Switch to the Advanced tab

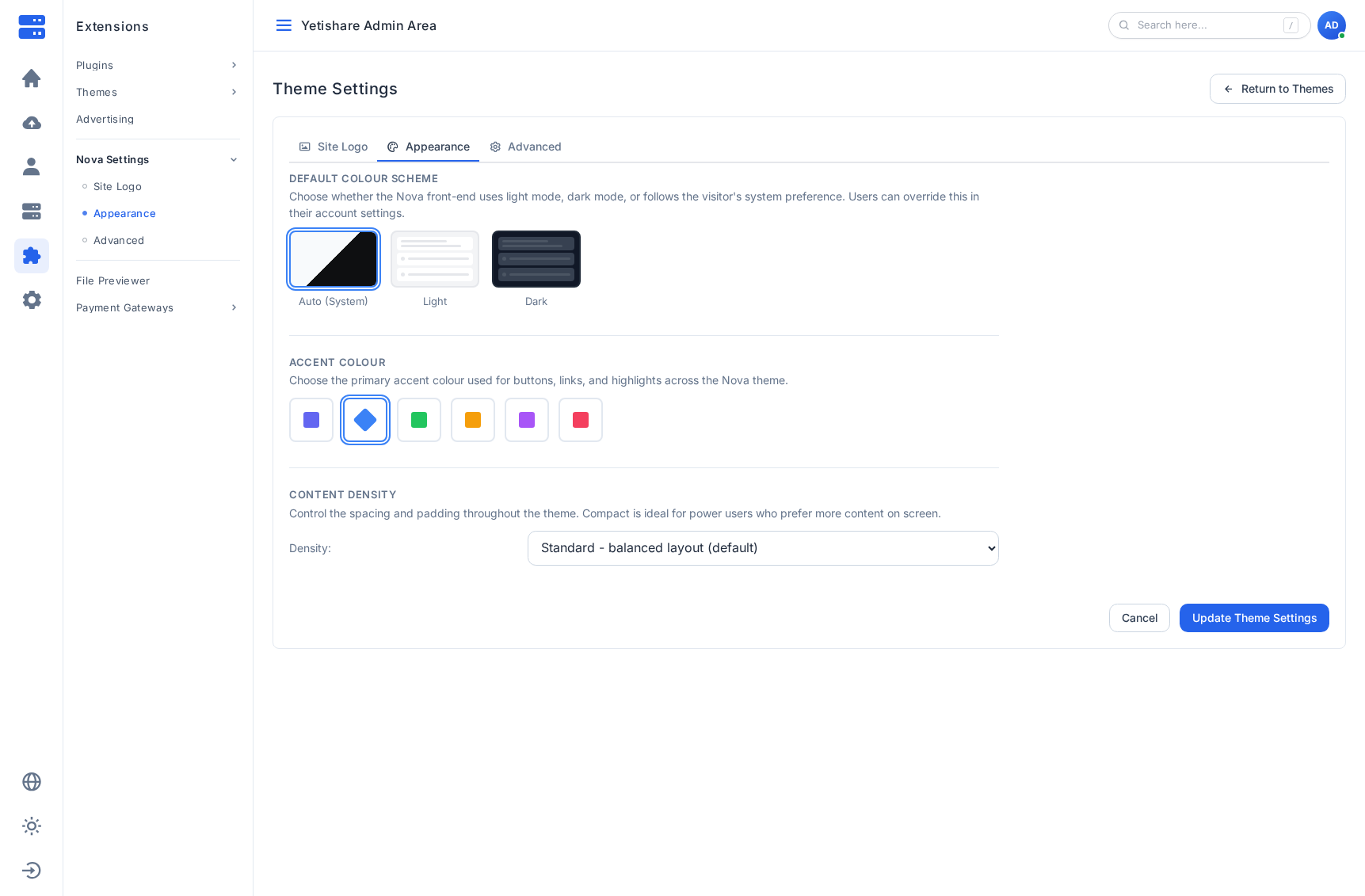(525, 147)
